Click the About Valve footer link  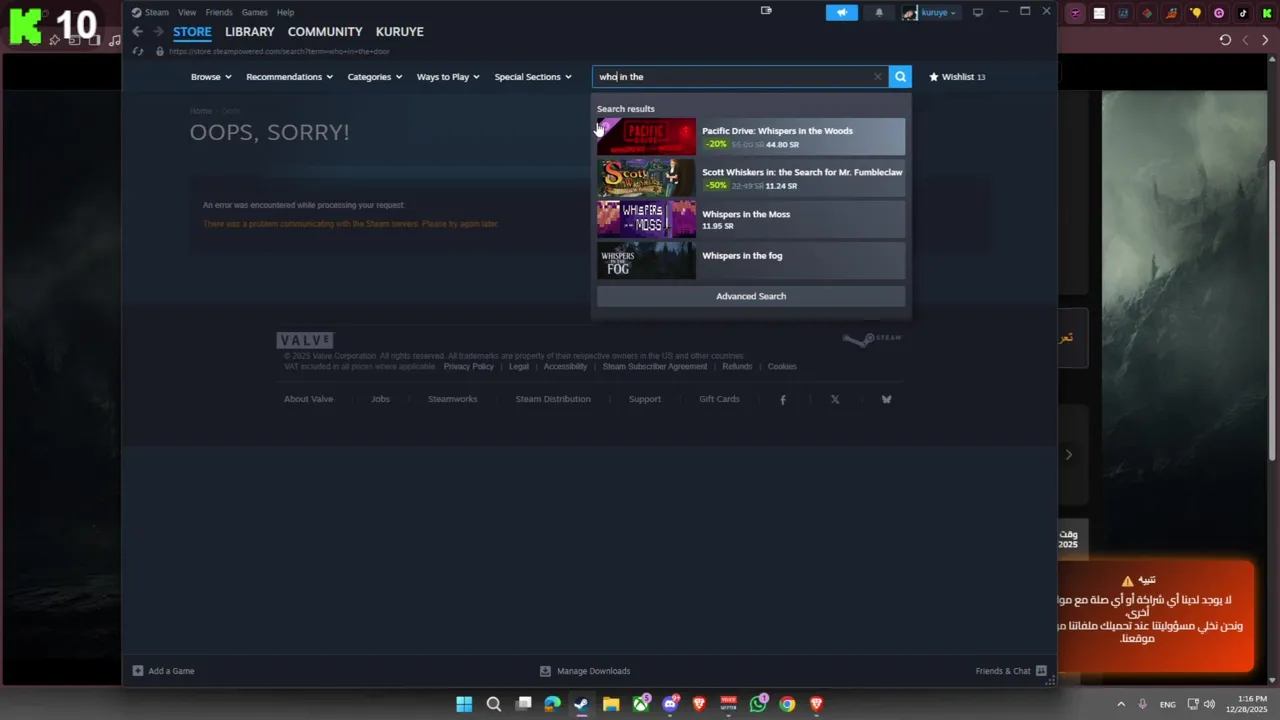click(x=308, y=399)
